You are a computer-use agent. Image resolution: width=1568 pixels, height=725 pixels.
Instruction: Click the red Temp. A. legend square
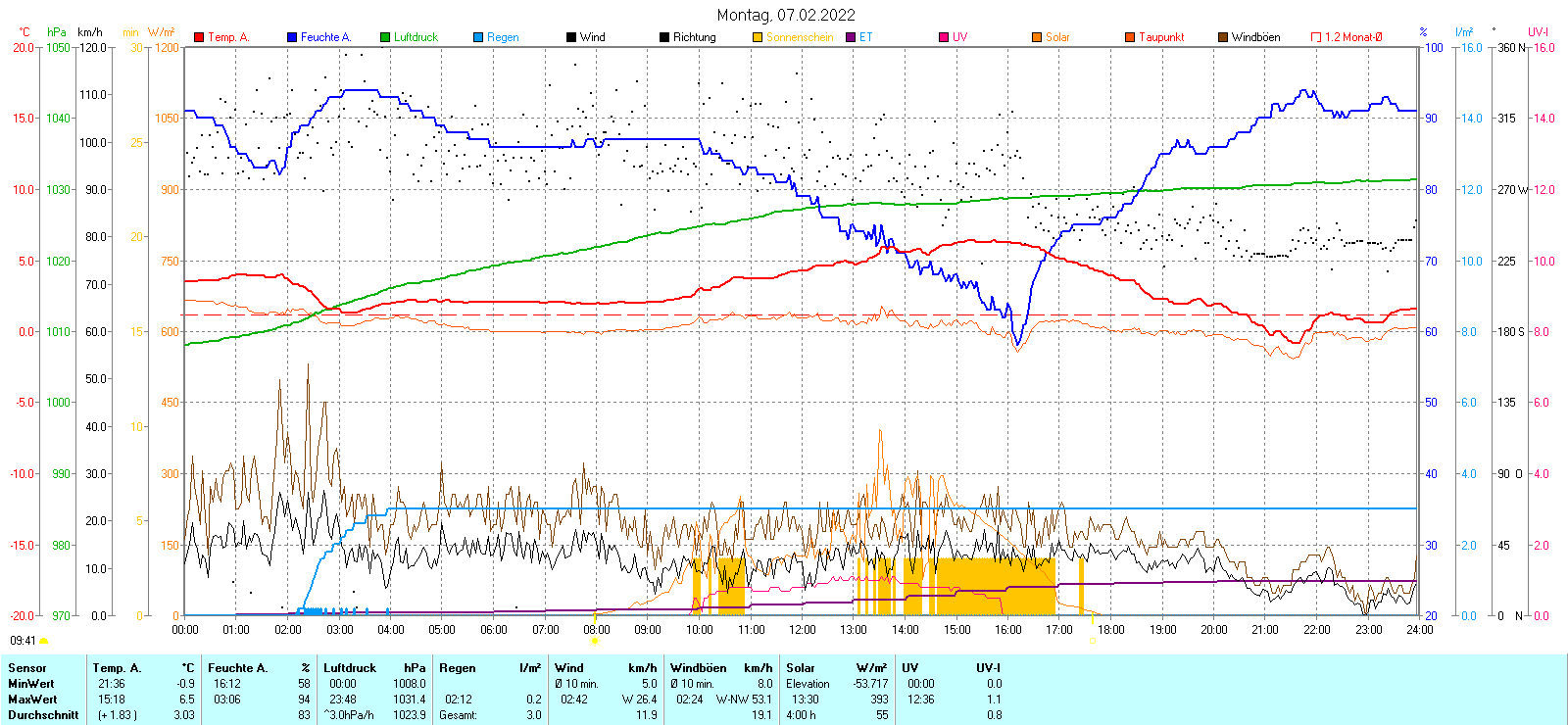coord(199,37)
